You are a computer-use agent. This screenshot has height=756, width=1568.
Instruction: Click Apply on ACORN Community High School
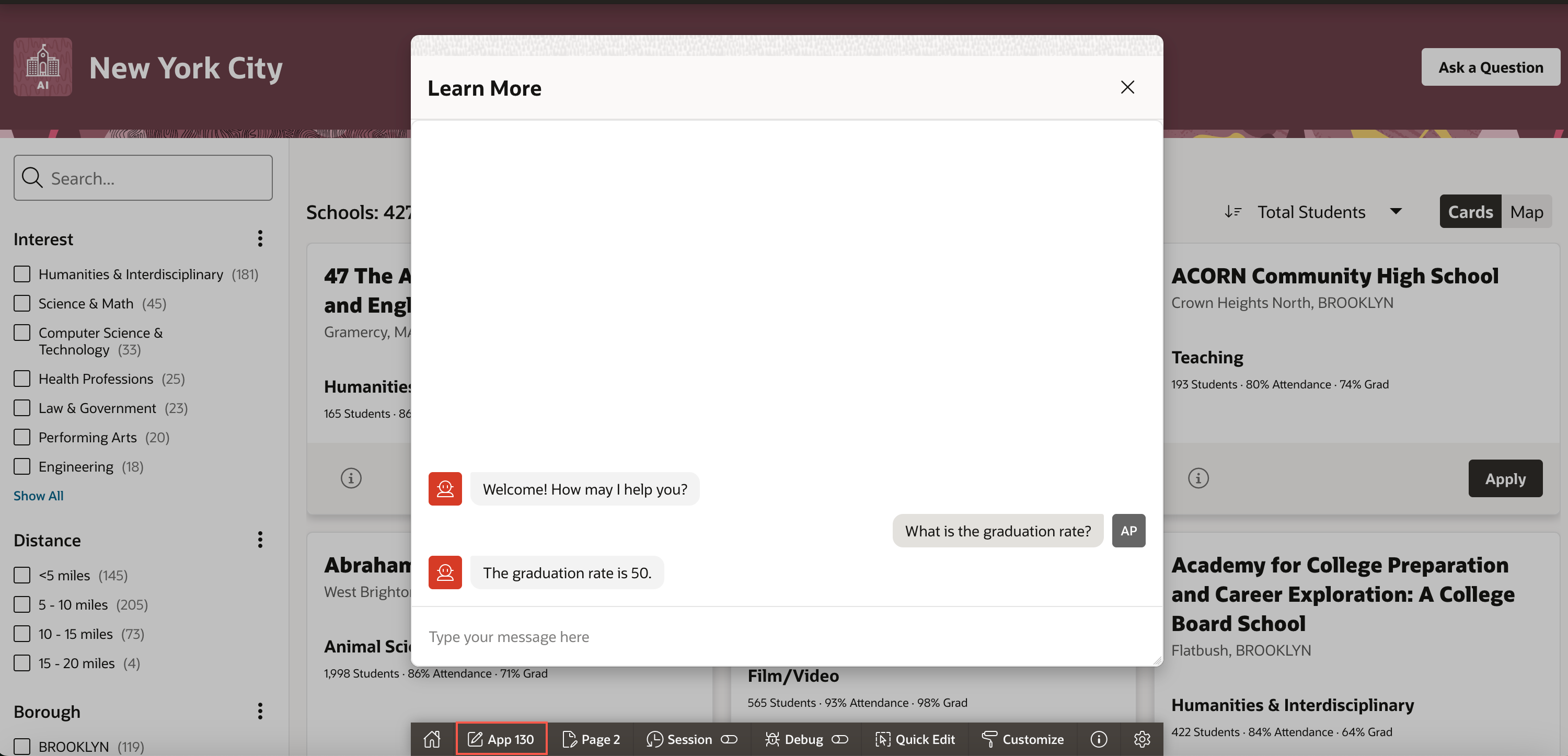(1505, 478)
